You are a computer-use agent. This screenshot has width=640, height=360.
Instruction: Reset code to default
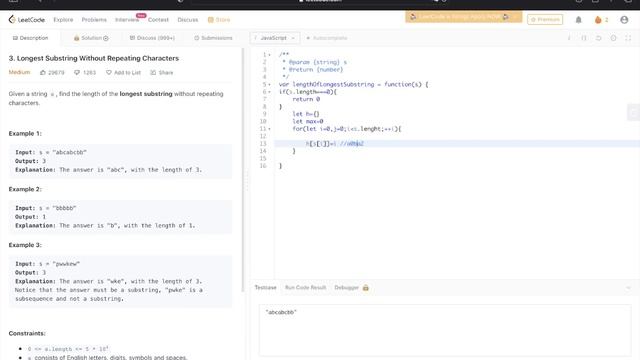[598, 38]
